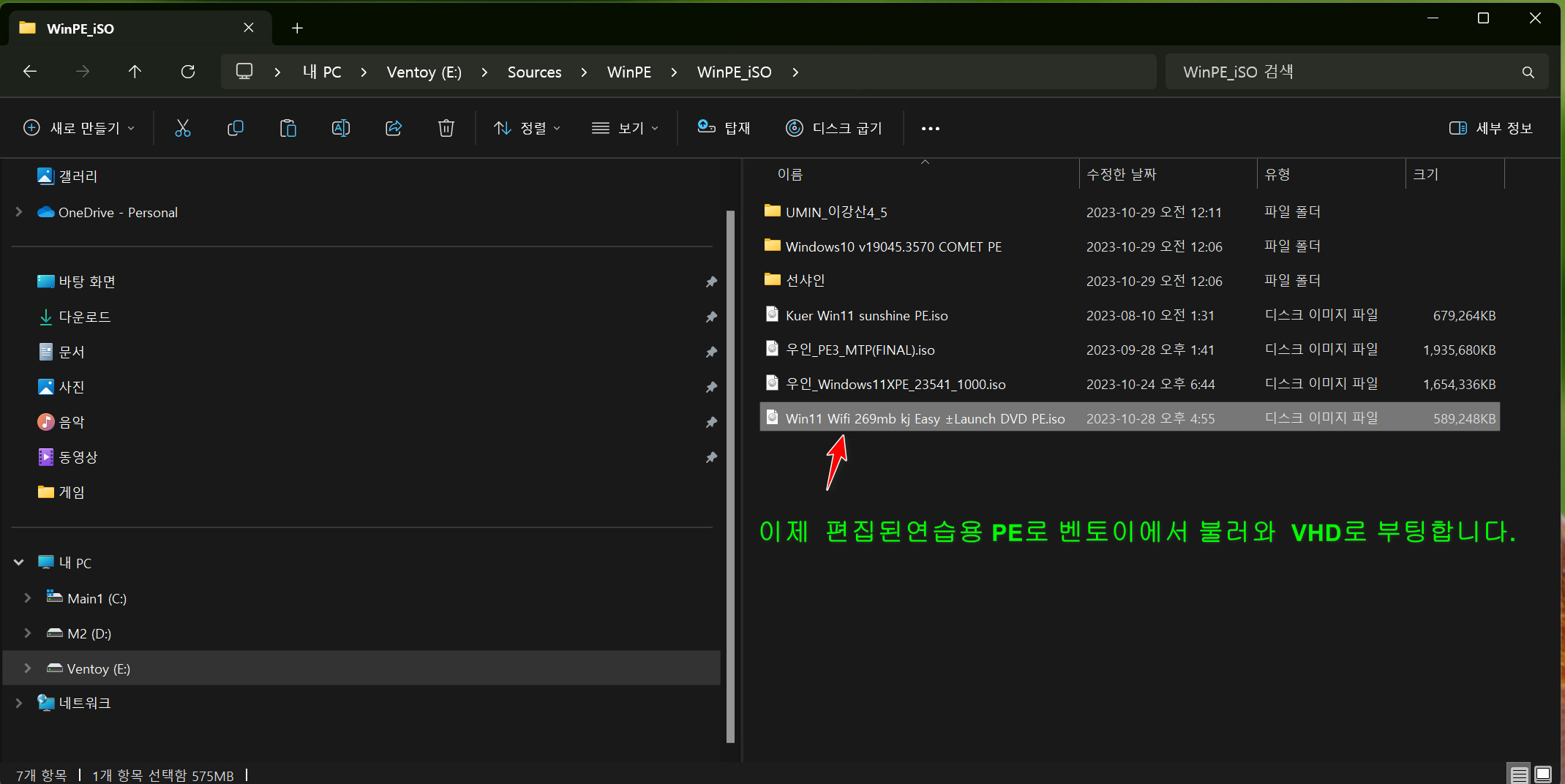Sort by 크기 column header
This screenshot has width=1565, height=784.
point(1426,174)
